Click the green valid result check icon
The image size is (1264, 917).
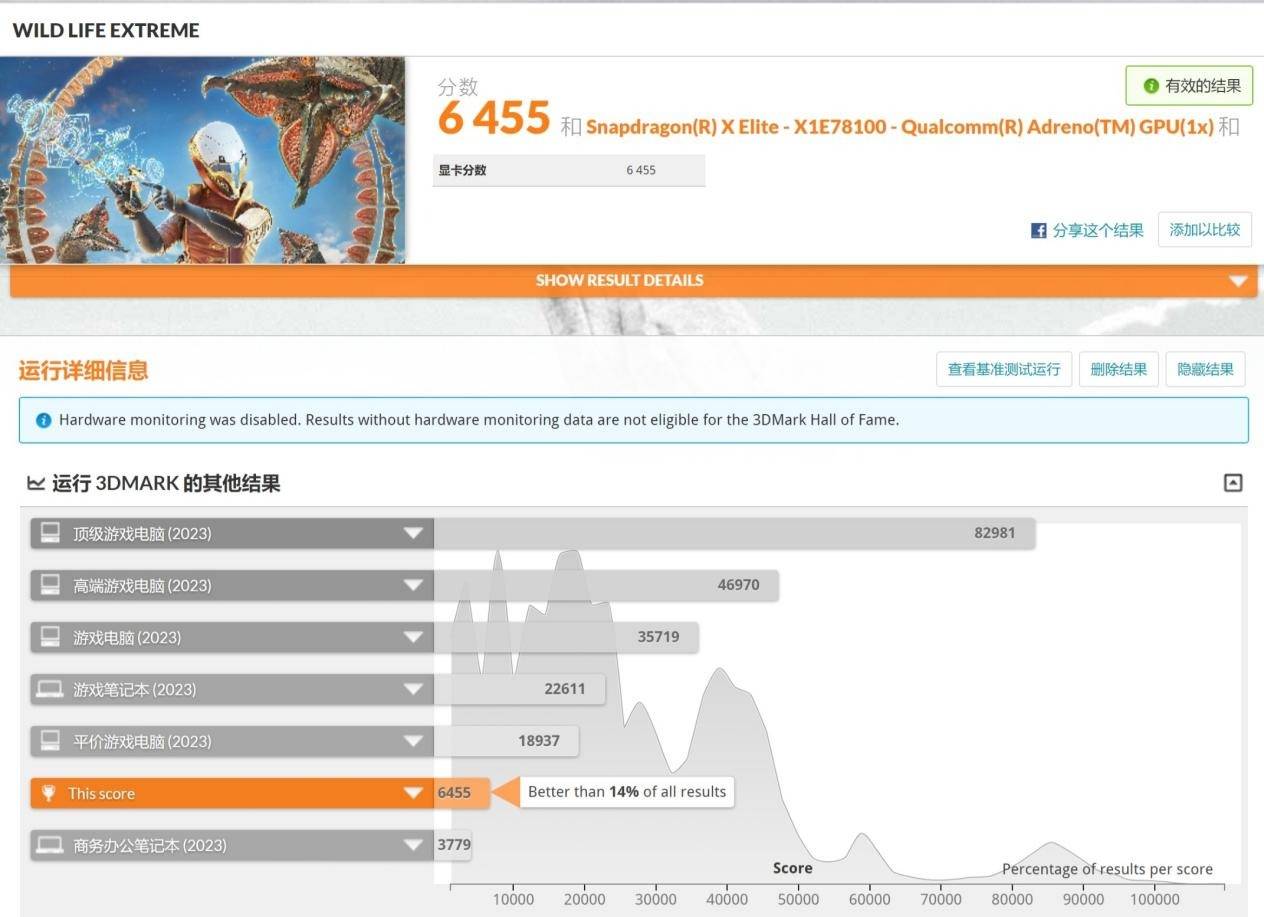pos(1151,86)
